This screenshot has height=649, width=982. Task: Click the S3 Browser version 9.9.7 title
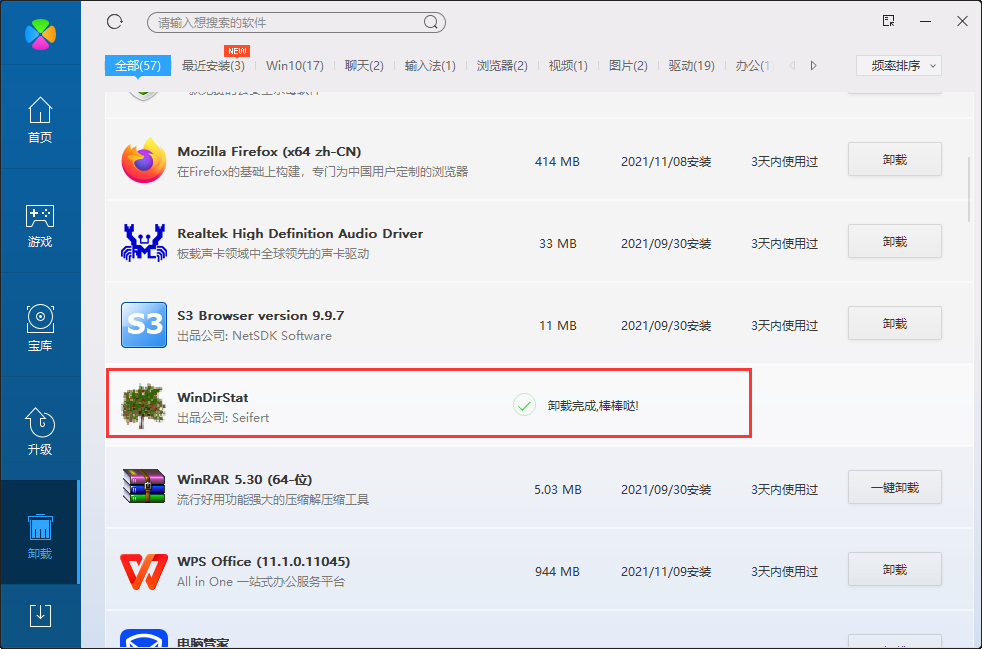coord(261,316)
